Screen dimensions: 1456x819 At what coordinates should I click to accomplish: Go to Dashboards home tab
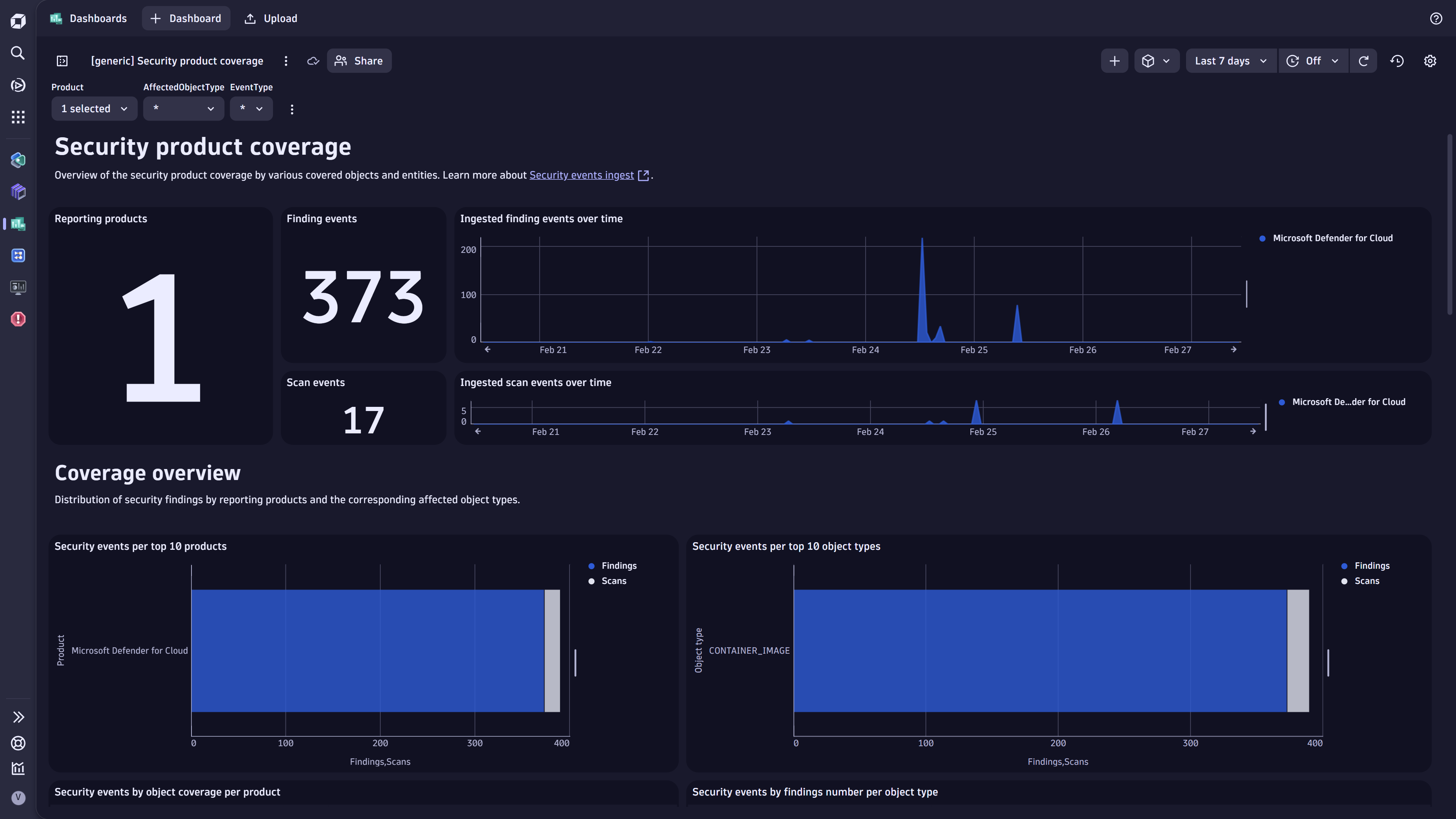point(88,19)
